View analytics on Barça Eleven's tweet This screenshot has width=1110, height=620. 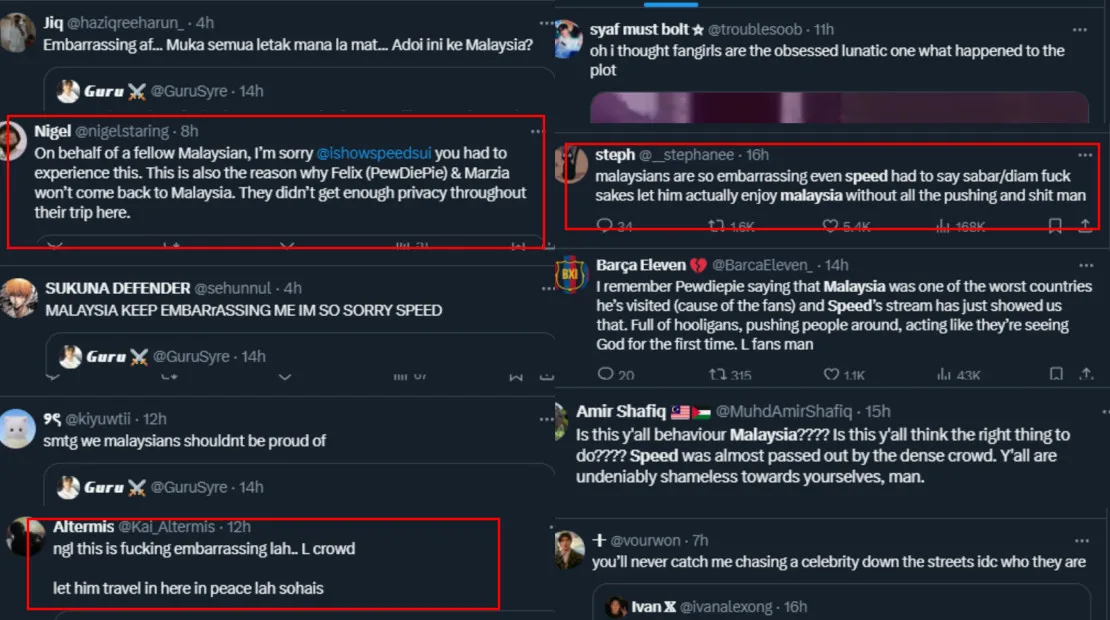943,375
